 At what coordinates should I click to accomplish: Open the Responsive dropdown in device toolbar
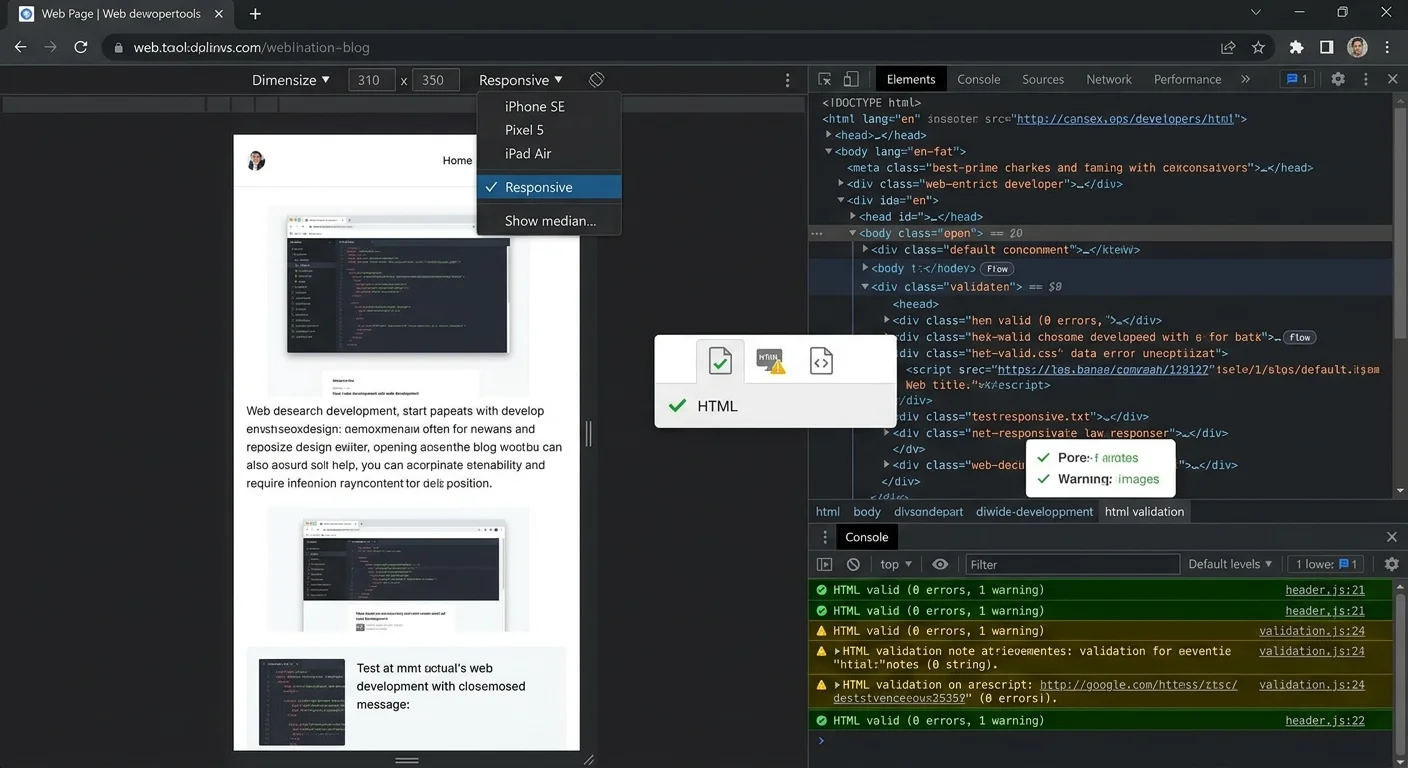pyautogui.click(x=521, y=80)
